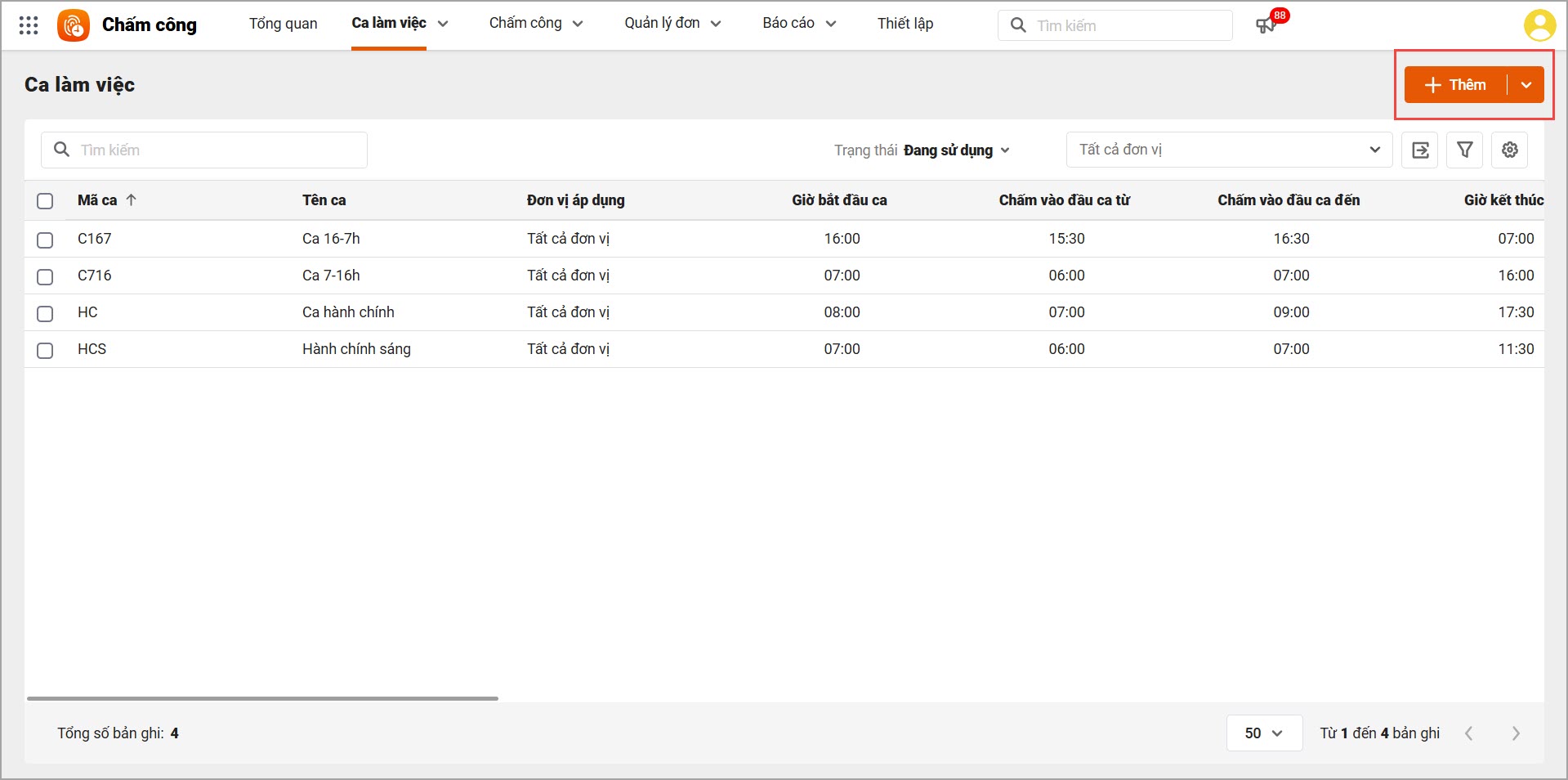Screen dimensions: 1568x780
Task: Click the horizontal table scrollbar
Action: tap(262, 698)
